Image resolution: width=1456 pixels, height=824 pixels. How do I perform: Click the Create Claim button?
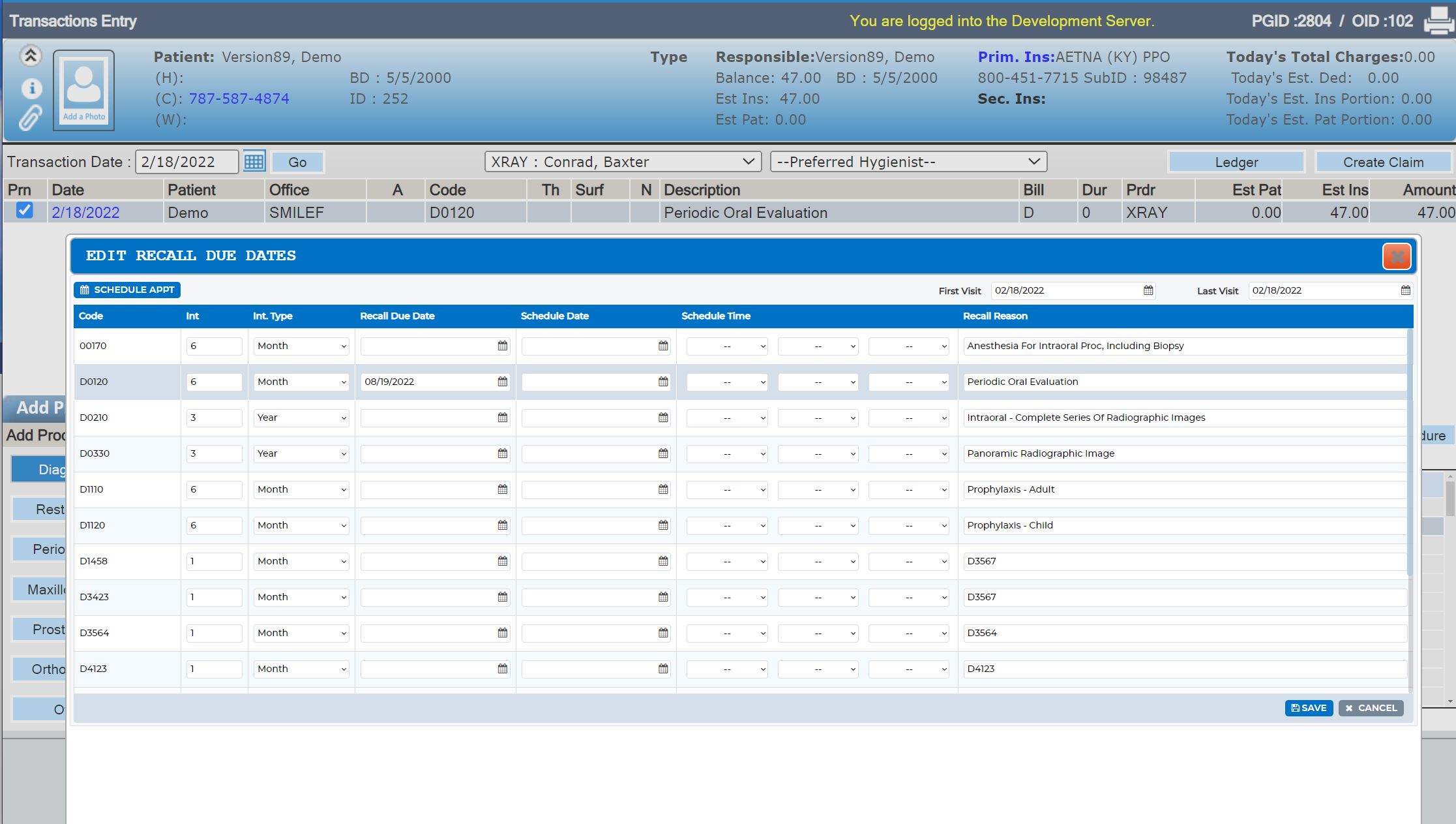1383,162
